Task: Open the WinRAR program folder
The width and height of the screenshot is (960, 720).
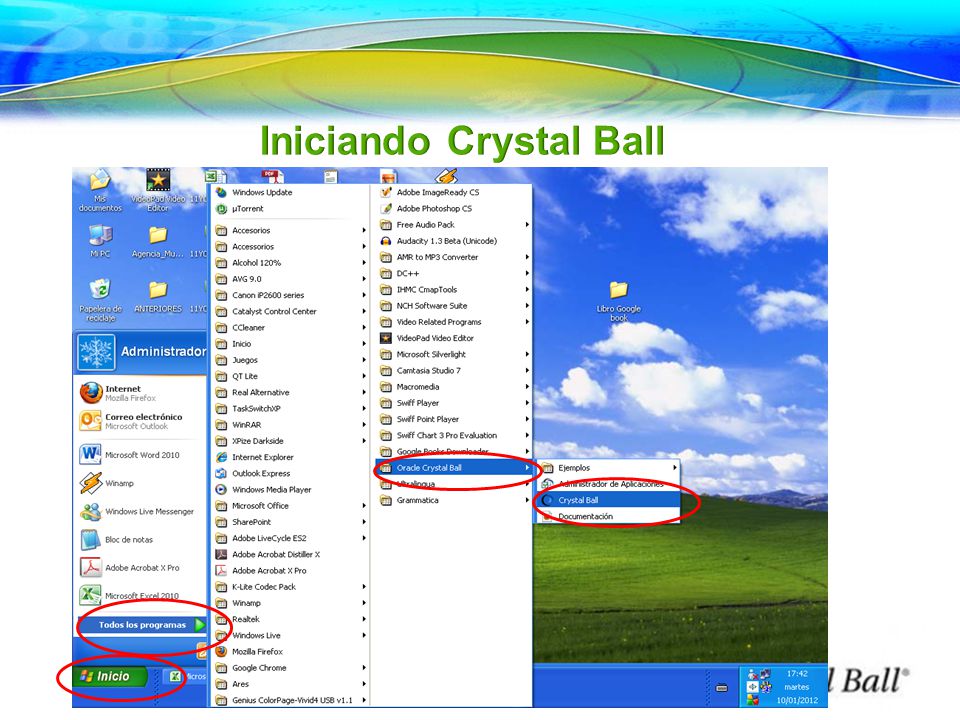Action: 291,425
